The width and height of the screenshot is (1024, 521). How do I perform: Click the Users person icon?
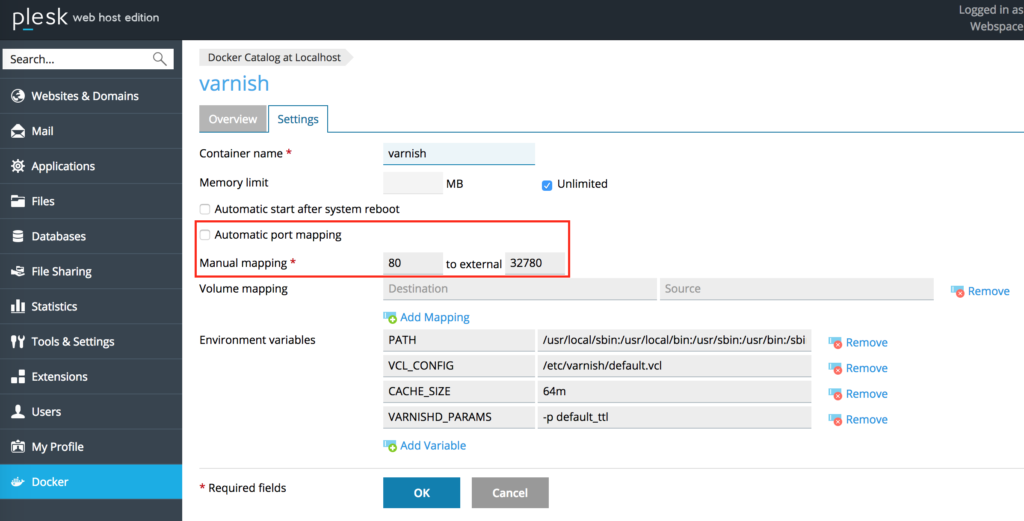click(x=18, y=411)
